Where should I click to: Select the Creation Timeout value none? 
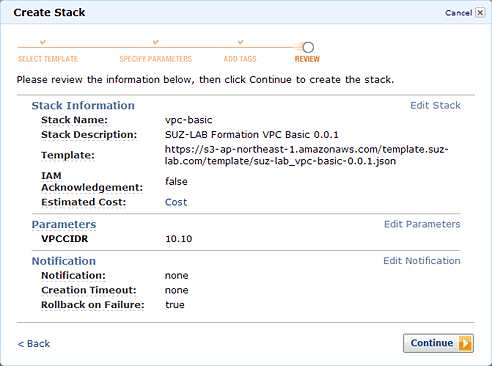[177, 290]
